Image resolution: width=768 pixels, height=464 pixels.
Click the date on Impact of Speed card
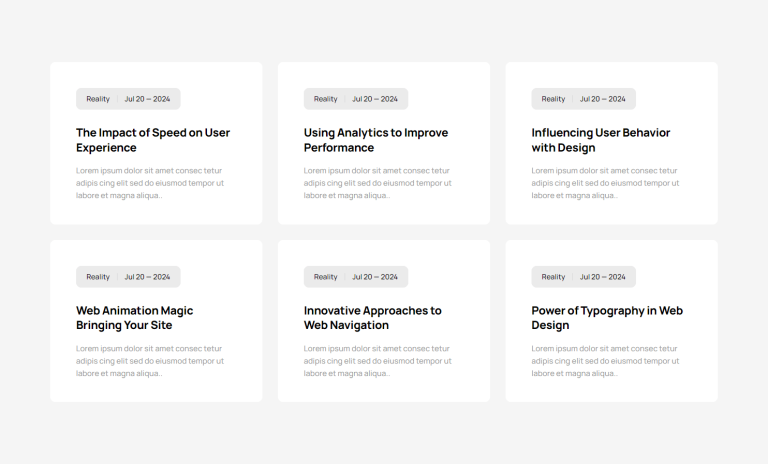click(x=147, y=99)
